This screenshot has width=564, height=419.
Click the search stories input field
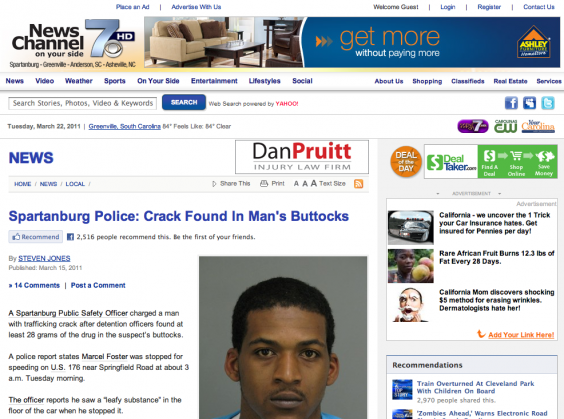[x=83, y=104]
